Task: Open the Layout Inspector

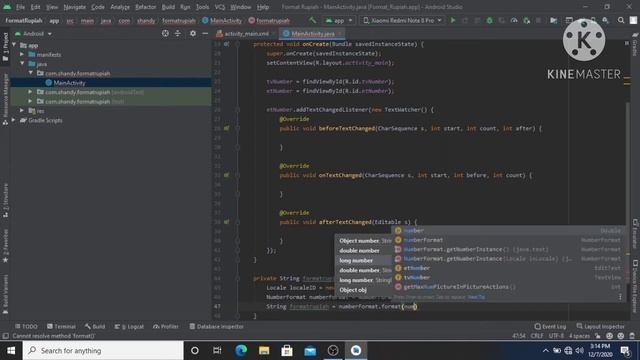Action: click(x=600, y=326)
